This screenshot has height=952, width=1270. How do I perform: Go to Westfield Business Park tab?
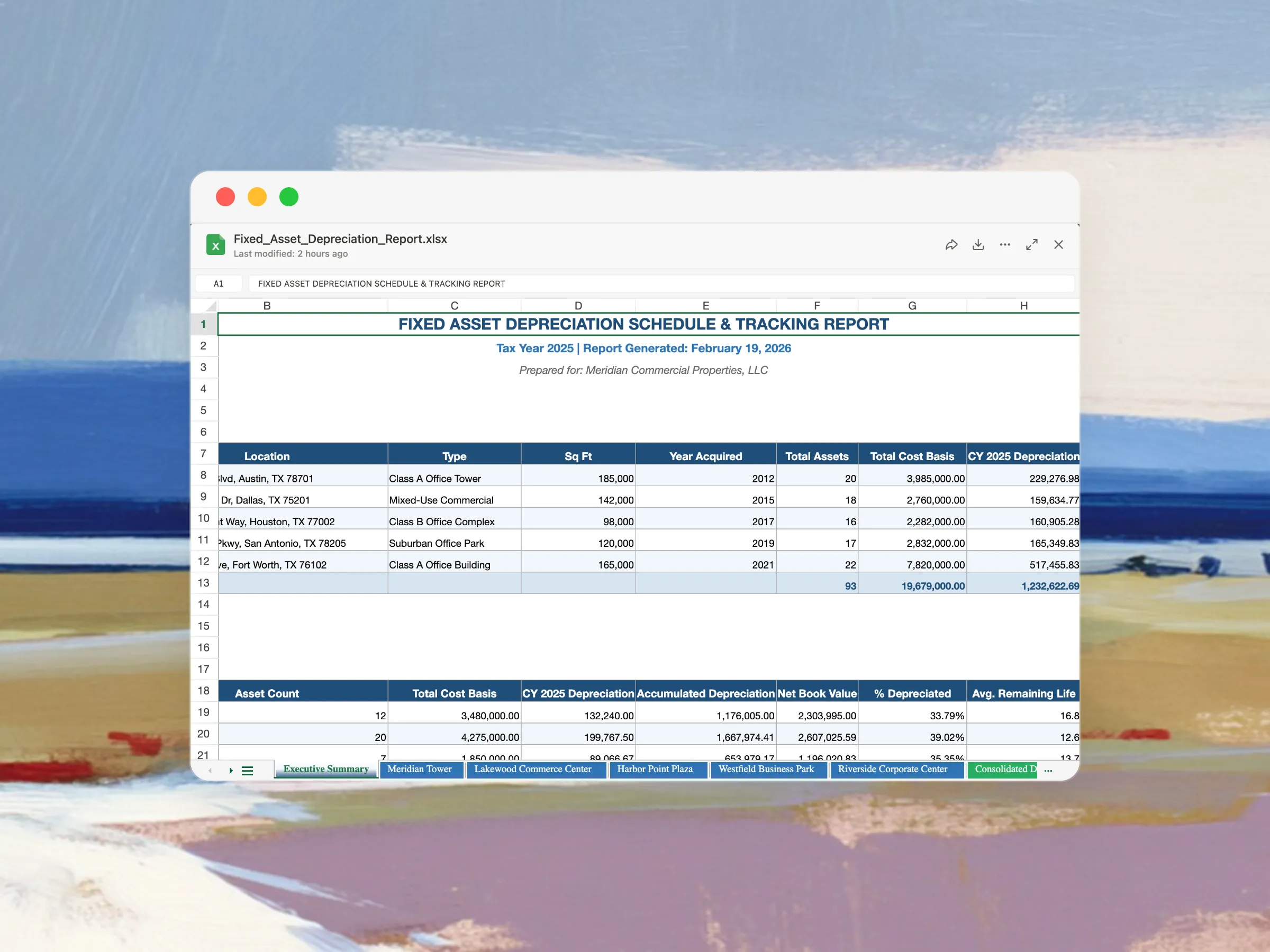click(x=766, y=769)
